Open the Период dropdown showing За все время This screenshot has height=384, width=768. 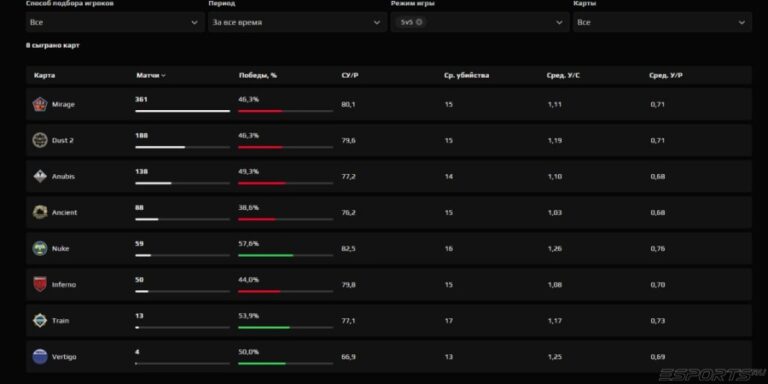click(x=297, y=22)
